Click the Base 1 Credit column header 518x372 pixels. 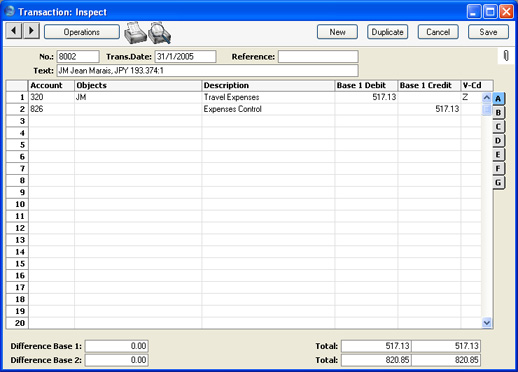coord(429,86)
